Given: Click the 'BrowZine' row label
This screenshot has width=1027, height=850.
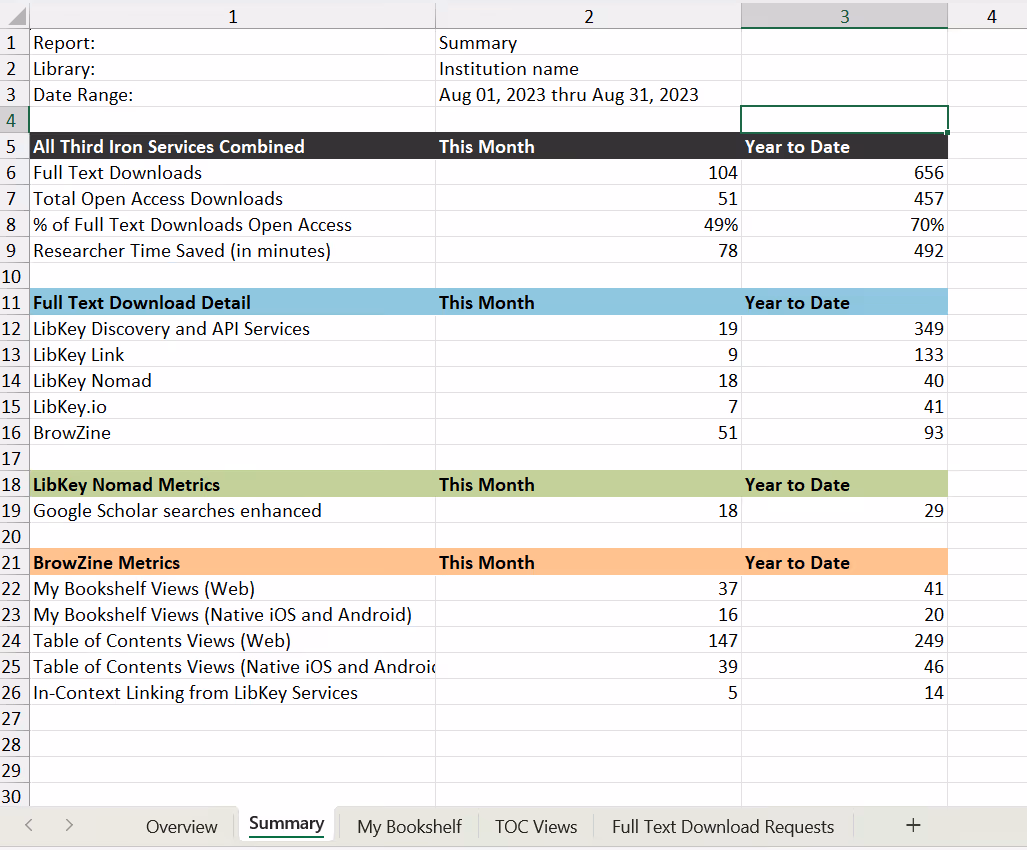Looking at the screenshot, I should 233,432.
